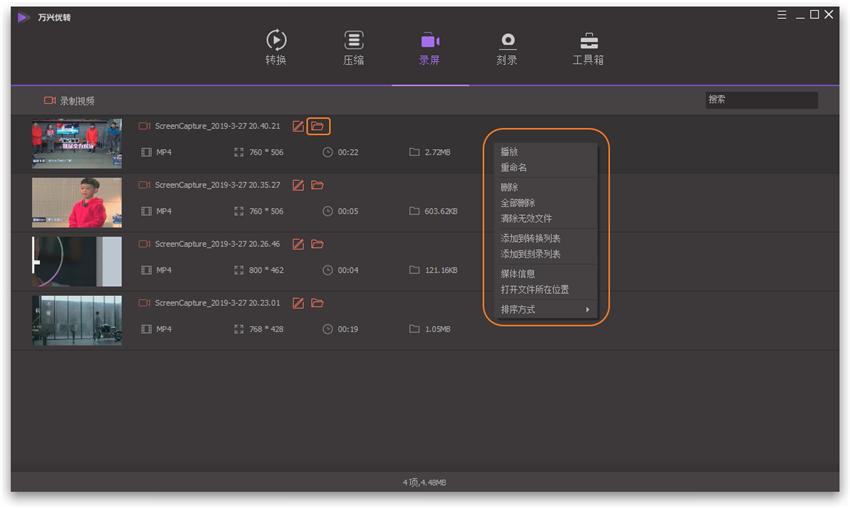This screenshot has width=850, height=508.
Task: Select 添加到转换列表 in the context menu
Action: click(x=531, y=238)
